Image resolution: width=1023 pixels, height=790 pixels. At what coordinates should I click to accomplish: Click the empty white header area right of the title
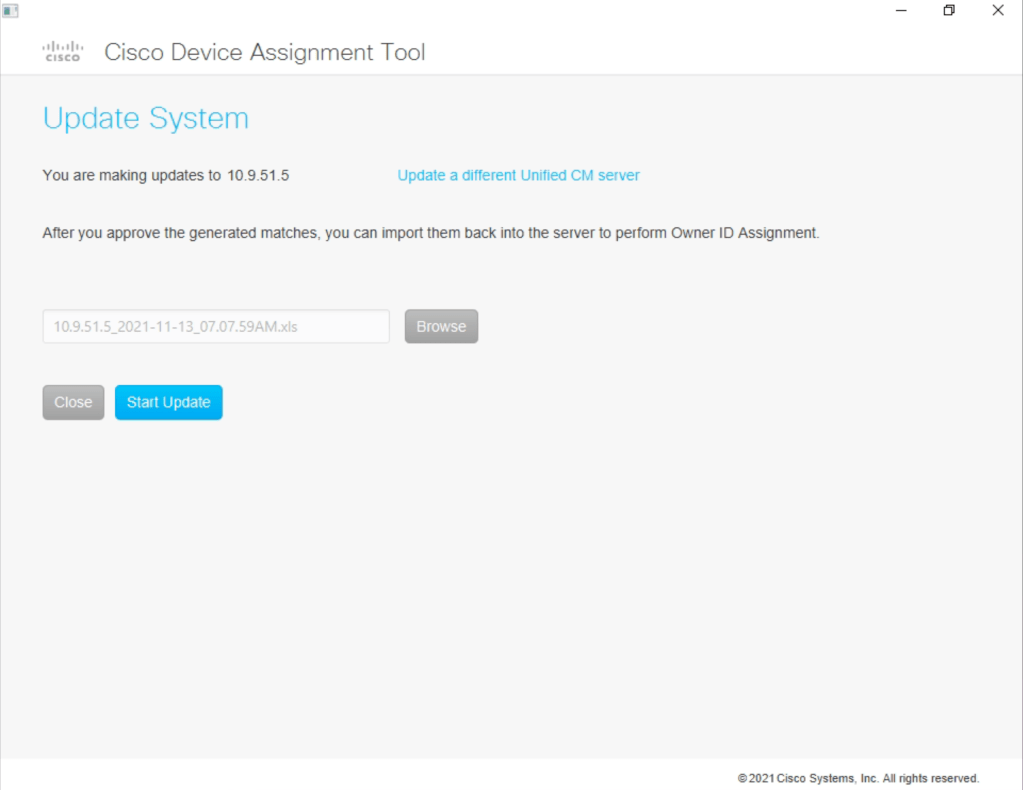tap(720, 52)
